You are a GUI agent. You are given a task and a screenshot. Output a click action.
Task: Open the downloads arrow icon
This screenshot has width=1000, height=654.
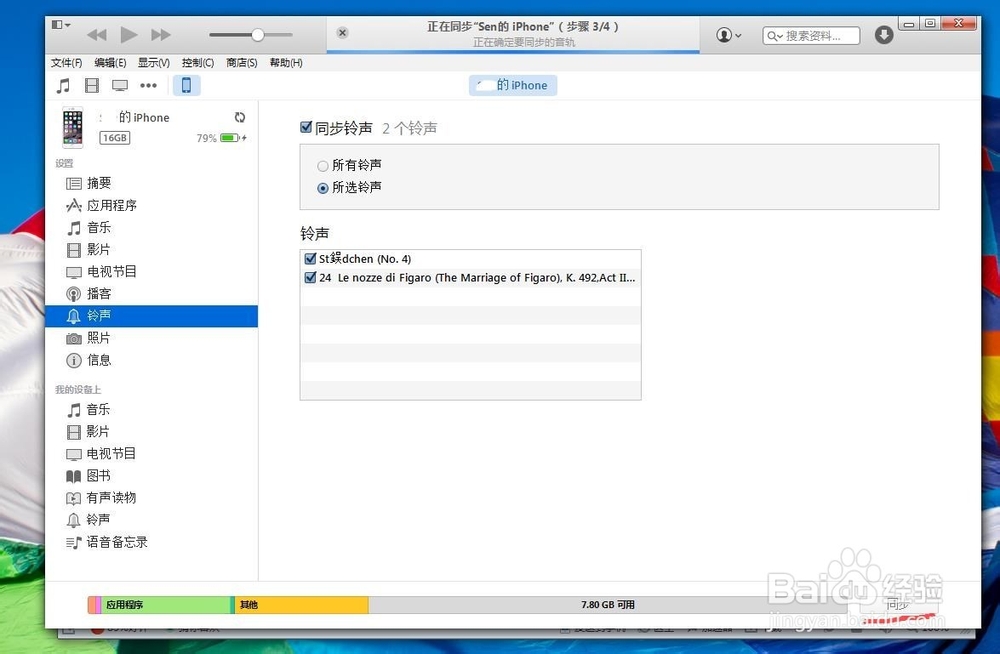pos(883,35)
